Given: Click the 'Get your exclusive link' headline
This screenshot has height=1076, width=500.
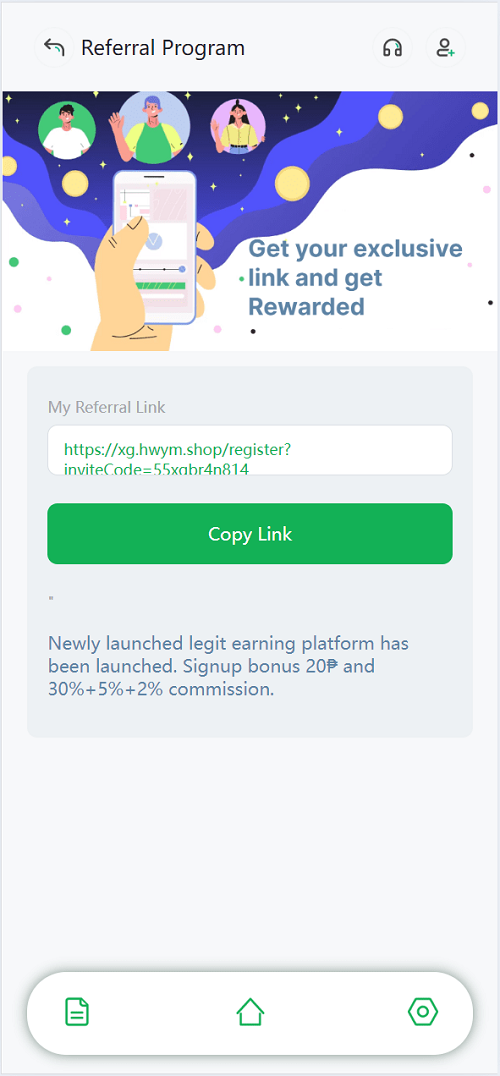Looking at the screenshot, I should tap(355, 277).
